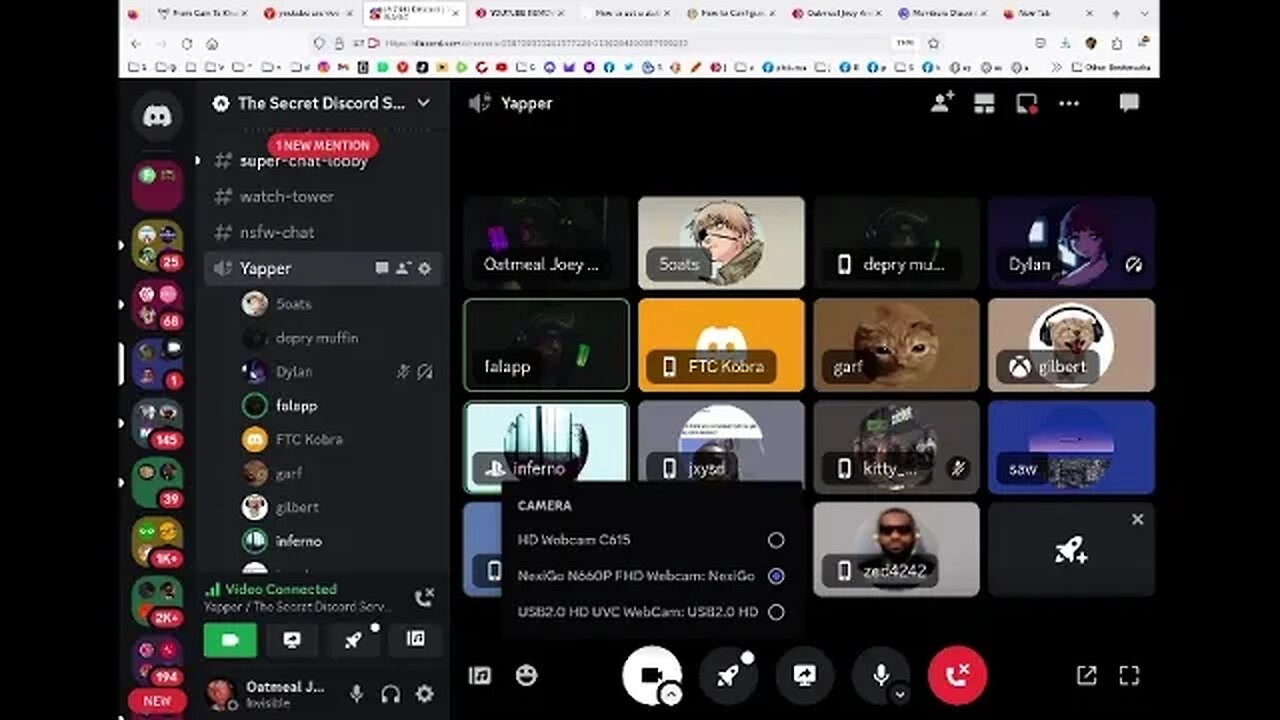This screenshot has width=1280, height=720.
Task: Open the more options ellipsis in call header
Action: click(x=1069, y=103)
